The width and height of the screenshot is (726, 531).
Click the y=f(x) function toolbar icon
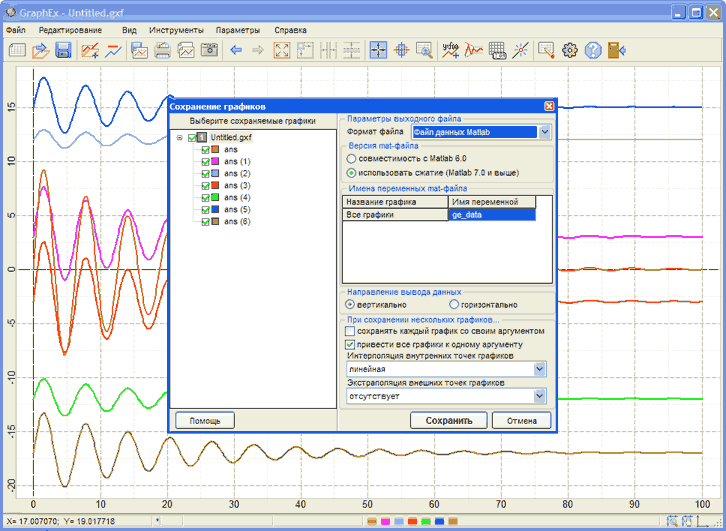coord(451,50)
